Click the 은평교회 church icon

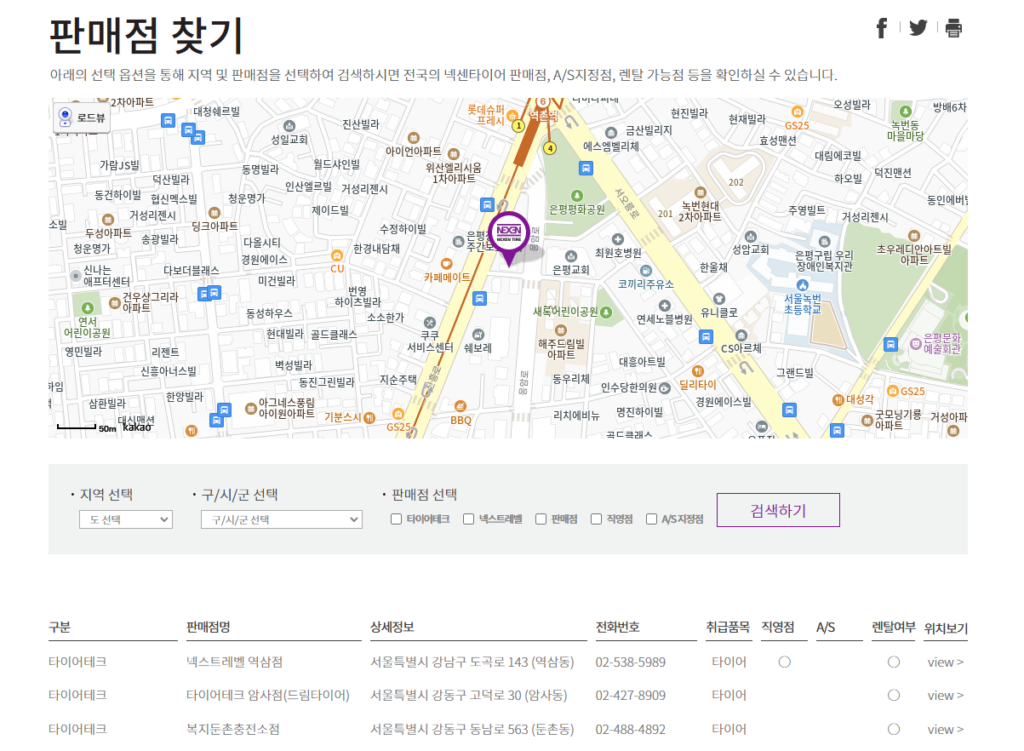tap(571, 256)
